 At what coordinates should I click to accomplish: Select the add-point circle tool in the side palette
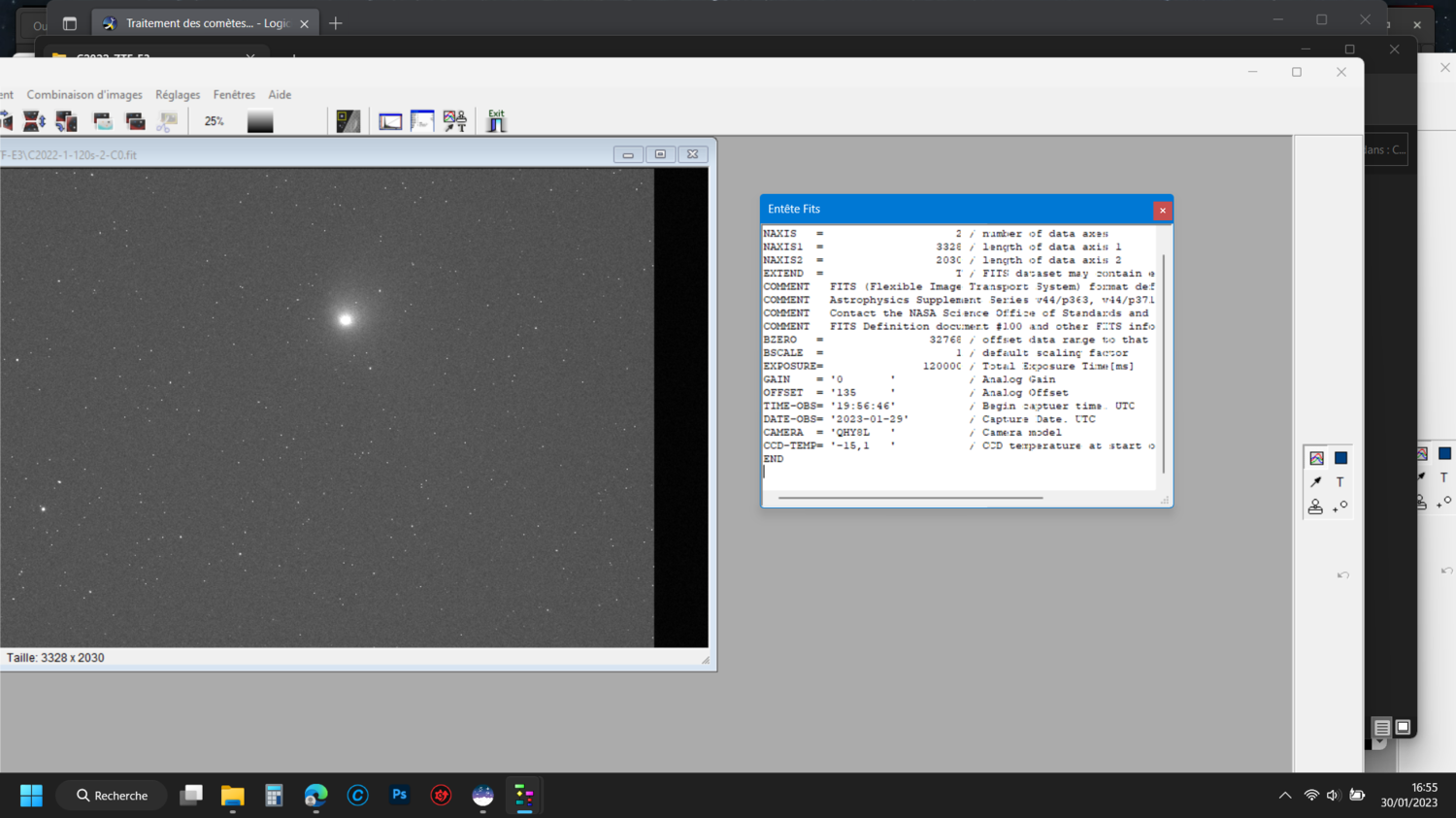[x=1340, y=507]
